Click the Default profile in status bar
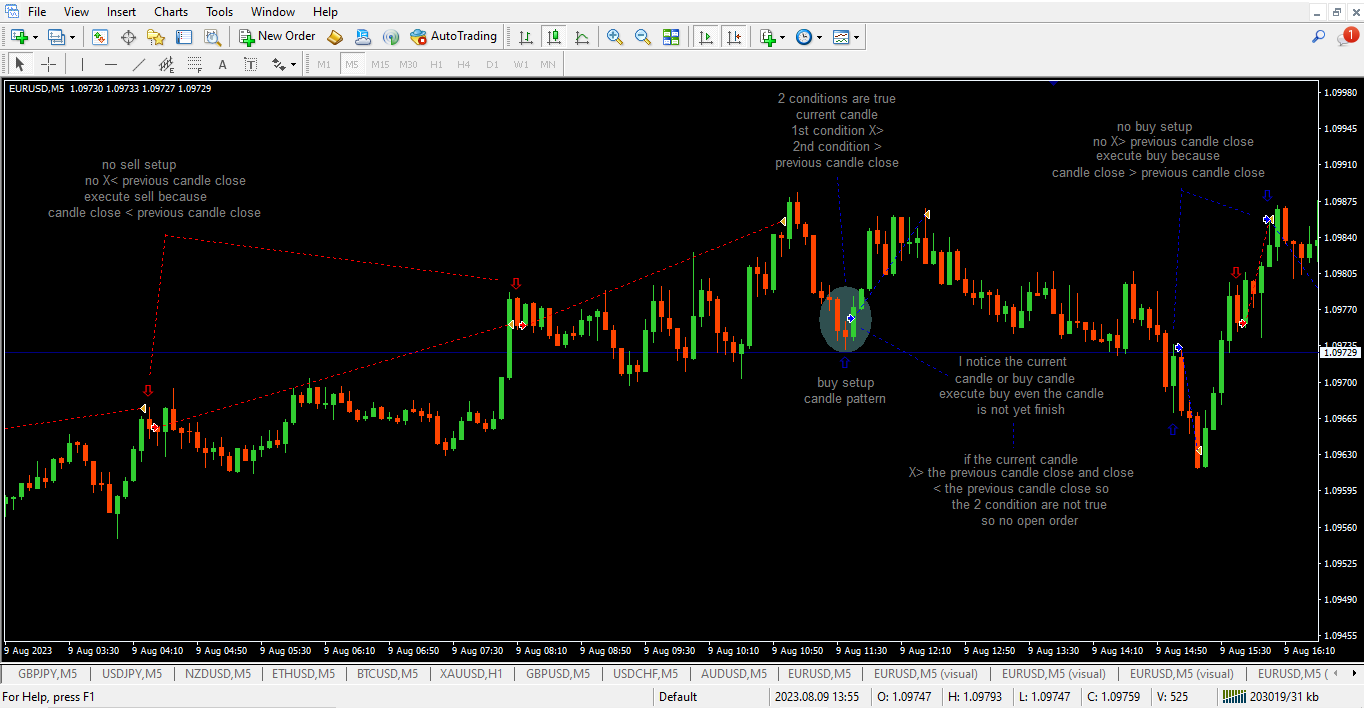1364x708 pixels. tap(677, 697)
